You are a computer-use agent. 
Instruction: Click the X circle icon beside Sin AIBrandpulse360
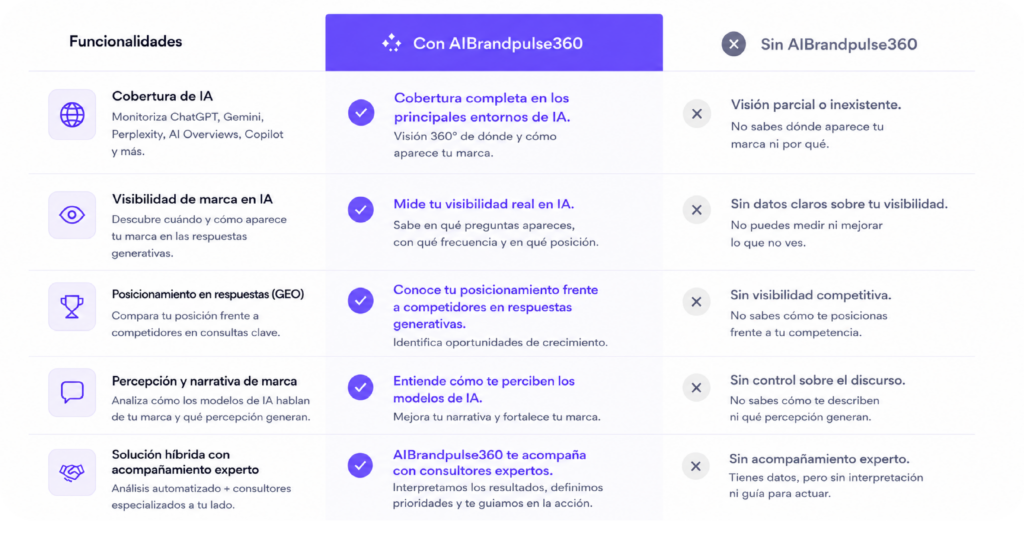coord(733,44)
